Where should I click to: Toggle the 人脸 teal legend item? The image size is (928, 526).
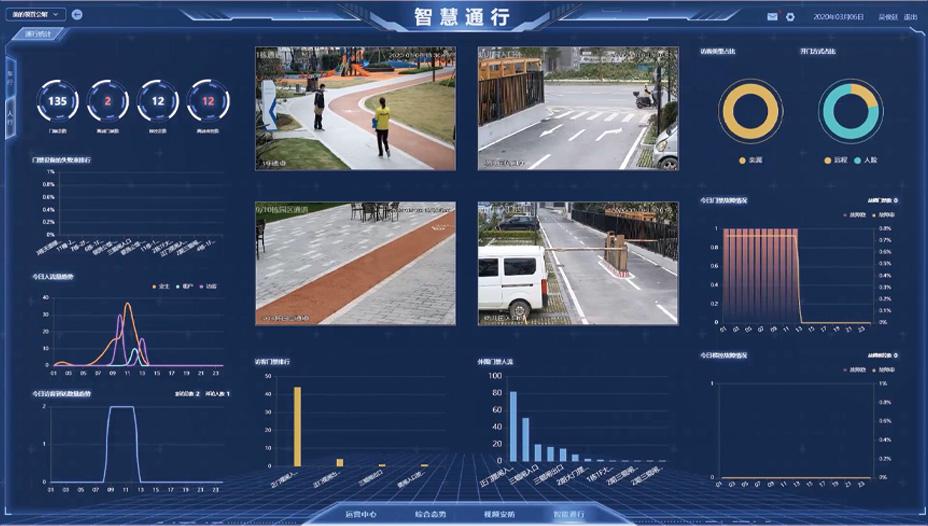point(867,160)
